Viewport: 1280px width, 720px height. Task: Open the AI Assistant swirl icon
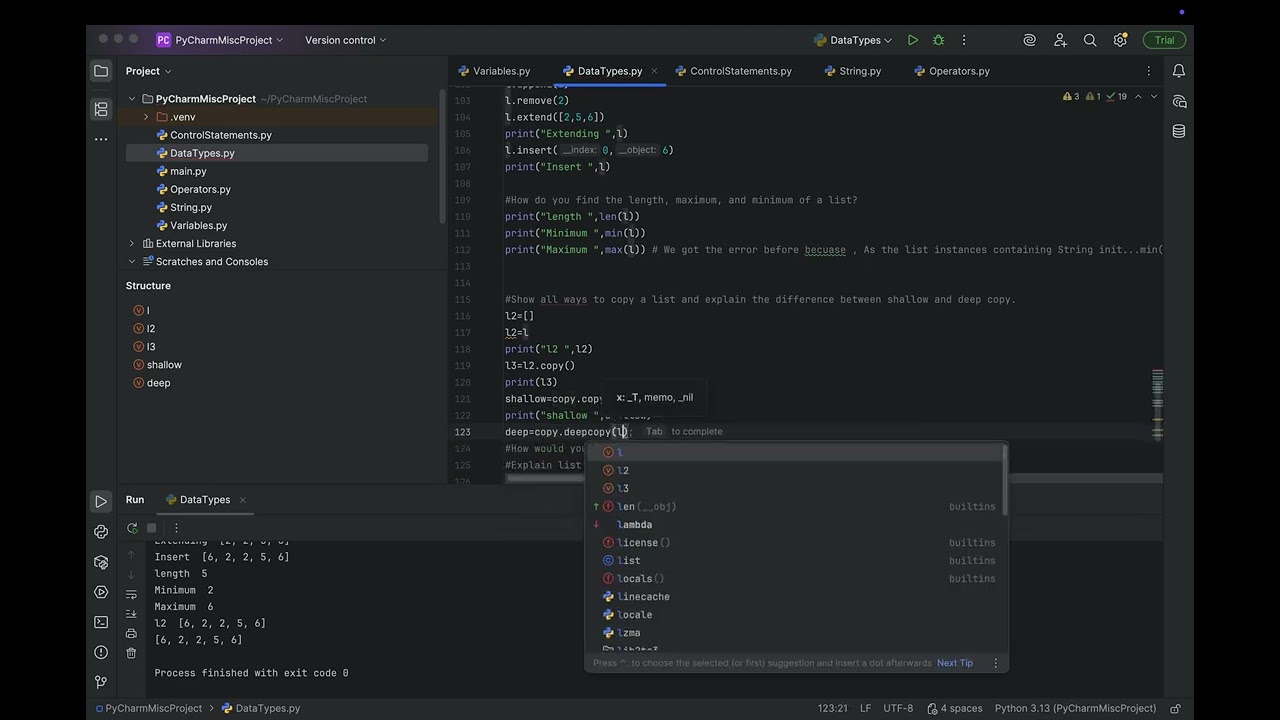coord(1029,40)
